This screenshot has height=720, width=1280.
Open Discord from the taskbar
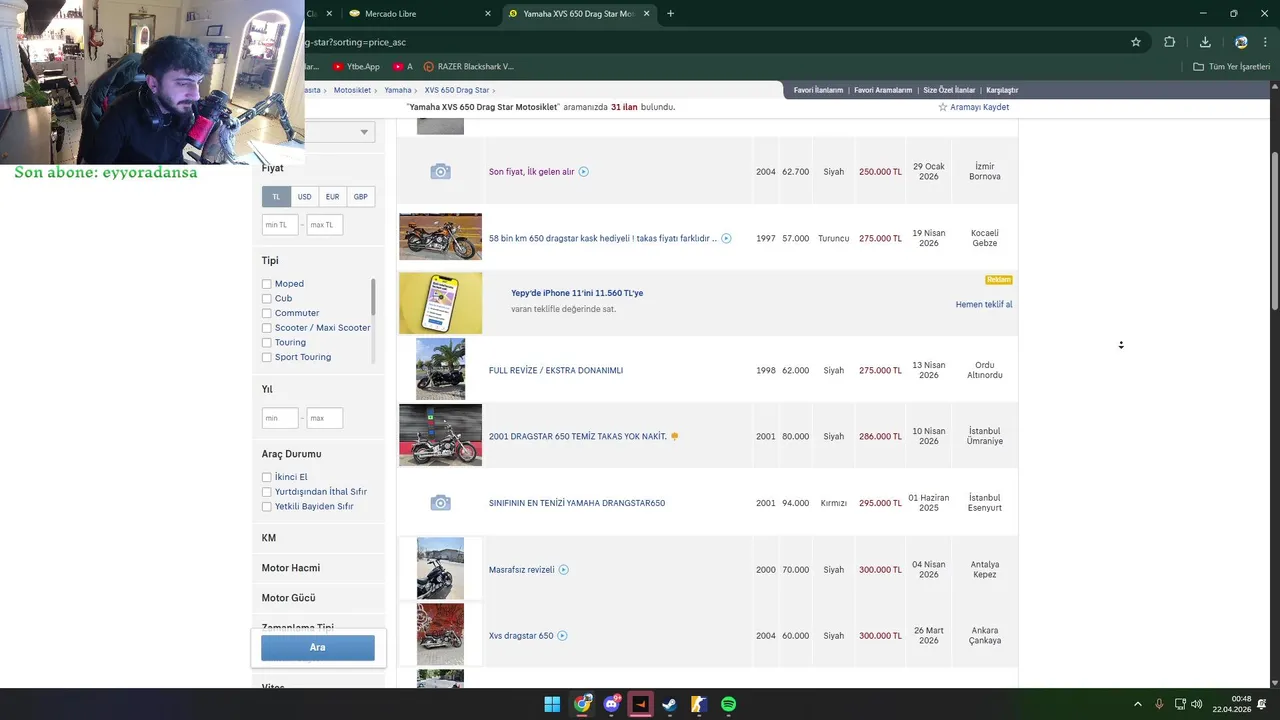tap(611, 704)
